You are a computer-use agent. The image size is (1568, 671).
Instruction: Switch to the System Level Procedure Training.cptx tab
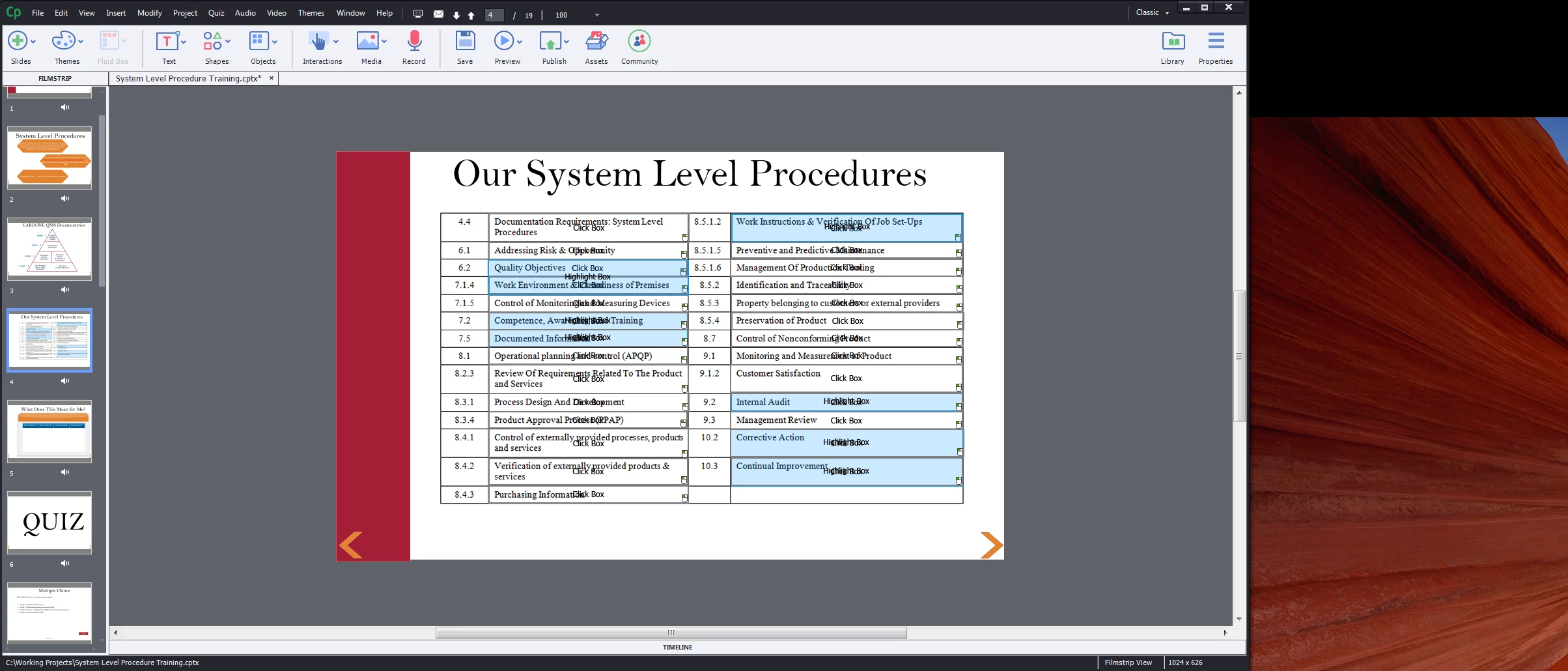tap(189, 78)
